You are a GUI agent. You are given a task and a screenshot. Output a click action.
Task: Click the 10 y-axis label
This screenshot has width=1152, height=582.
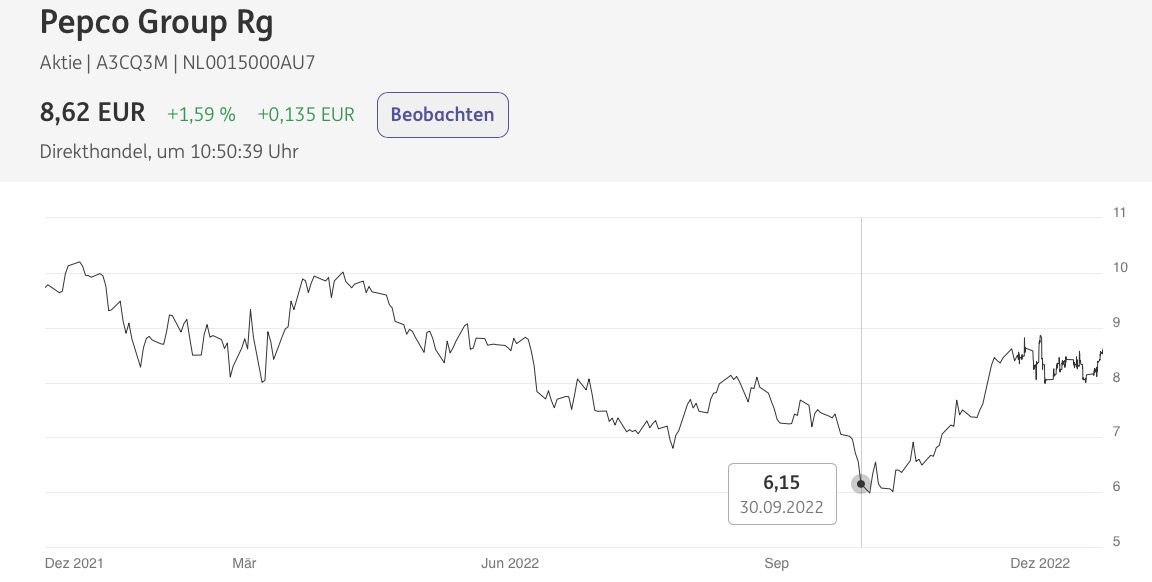(1120, 267)
